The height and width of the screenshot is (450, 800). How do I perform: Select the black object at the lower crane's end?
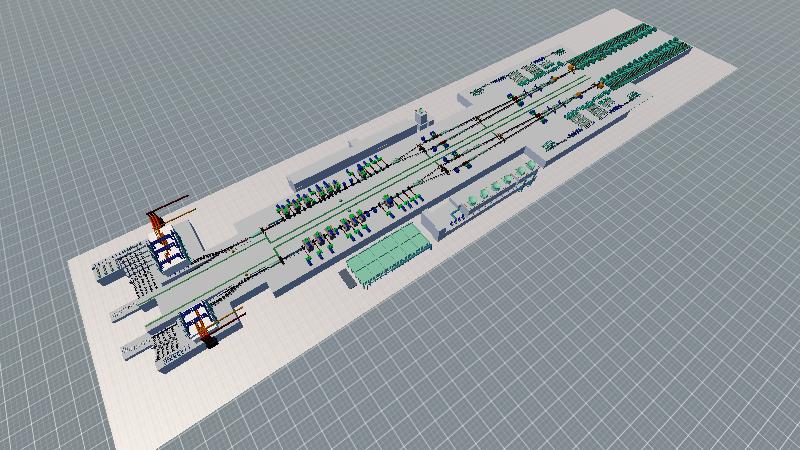tap(211, 345)
